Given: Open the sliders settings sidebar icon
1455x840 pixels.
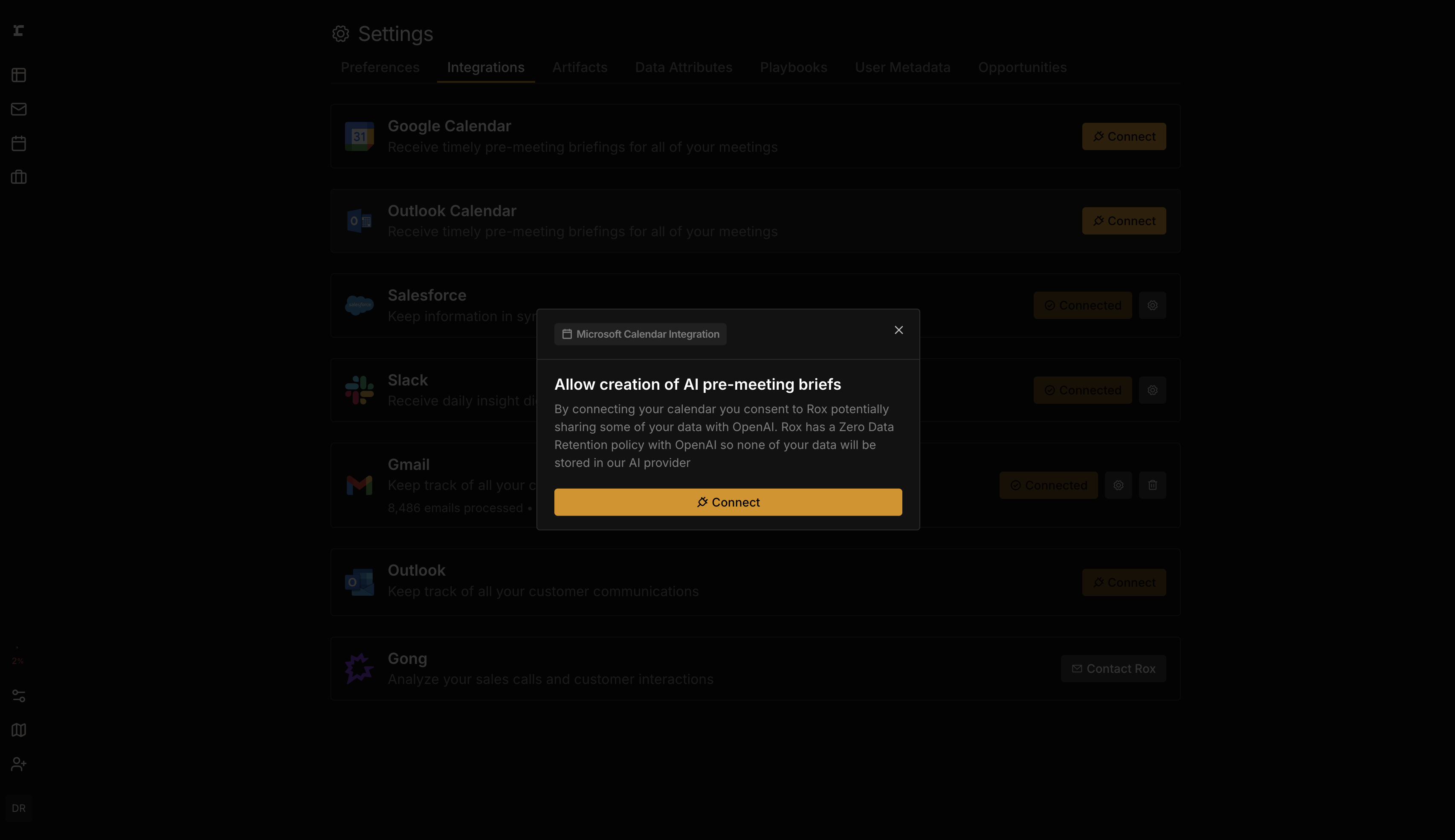Looking at the screenshot, I should pyautogui.click(x=18, y=696).
